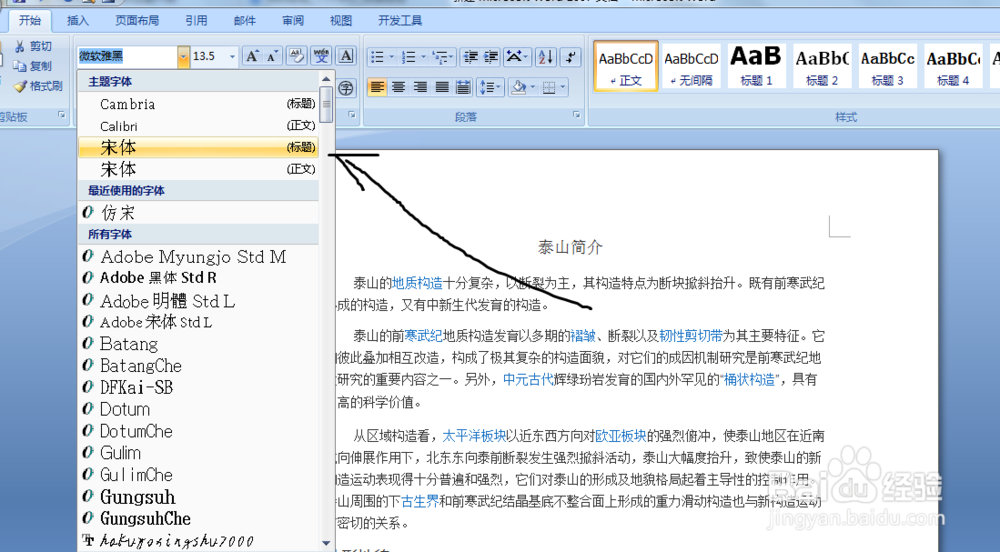Click the Clear Formatting eraser icon
Screen dimensions: 1000x552
click(x=297, y=56)
